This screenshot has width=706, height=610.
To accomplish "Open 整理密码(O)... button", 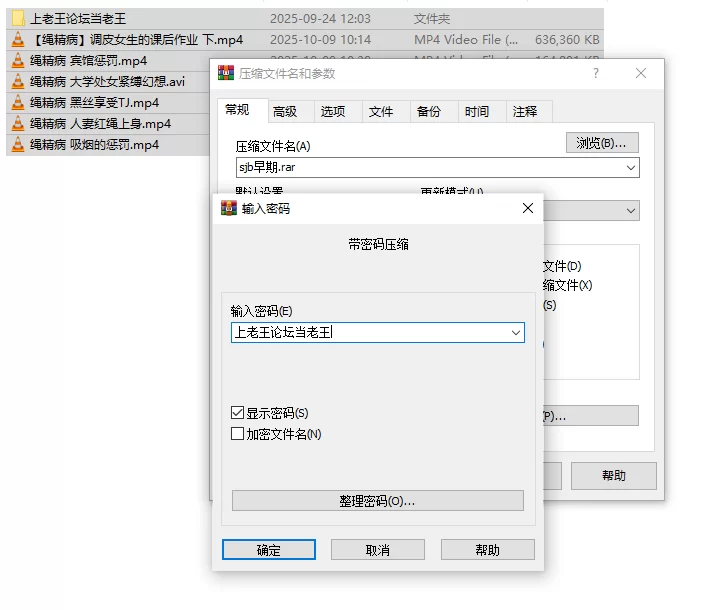I will click(x=378, y=501).
